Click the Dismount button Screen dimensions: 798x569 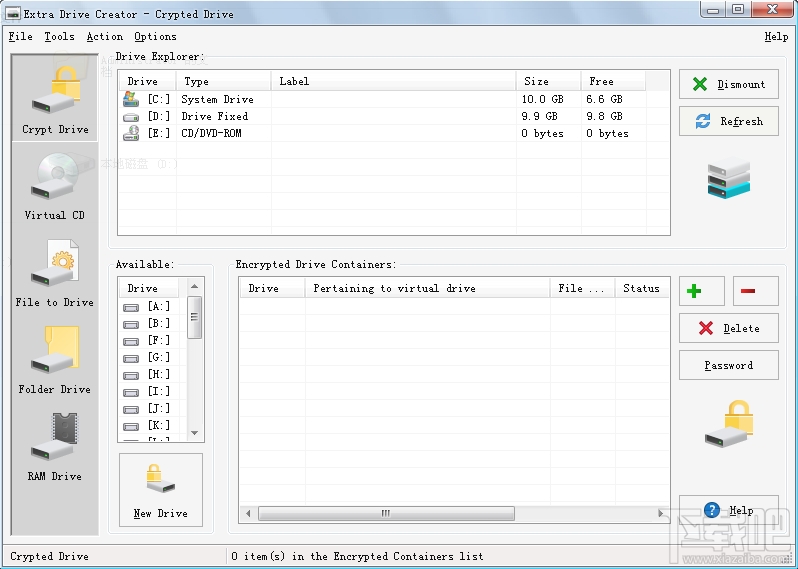(729, 84)
